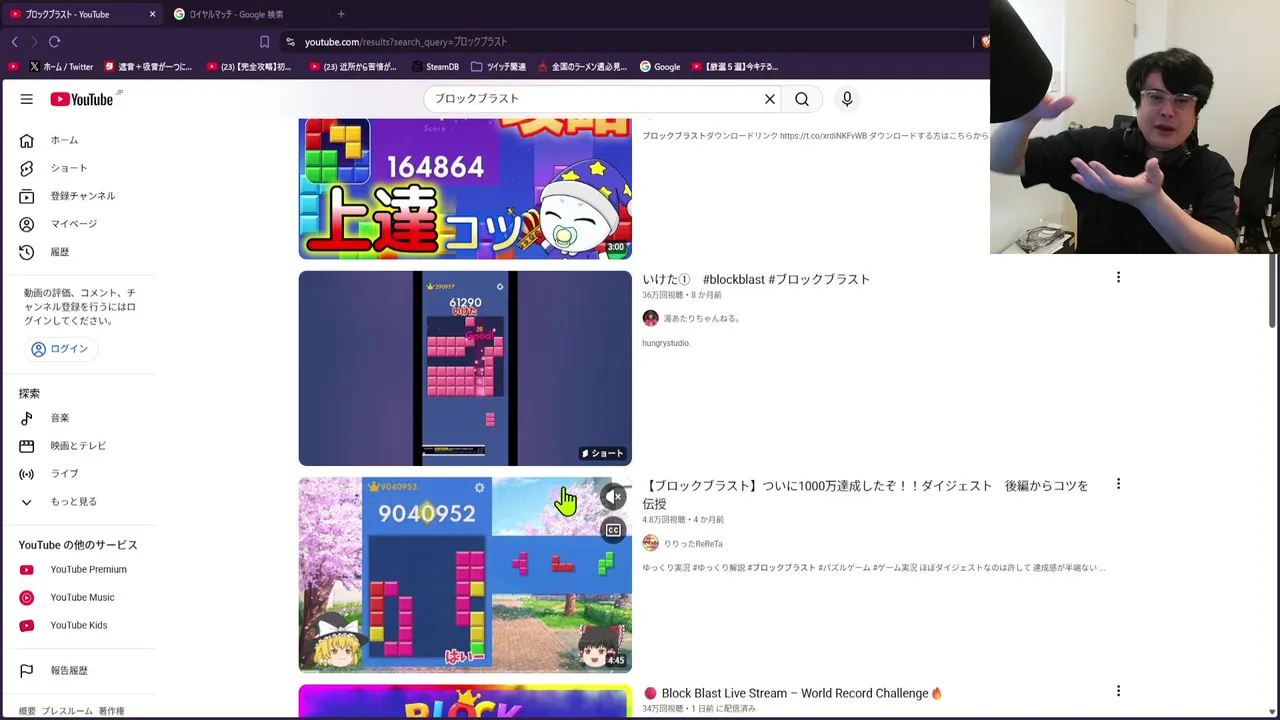Open 湯あたりちゃんねる。 channel avatar
This screenshot has height=720, width=1280.
point(651,318)
